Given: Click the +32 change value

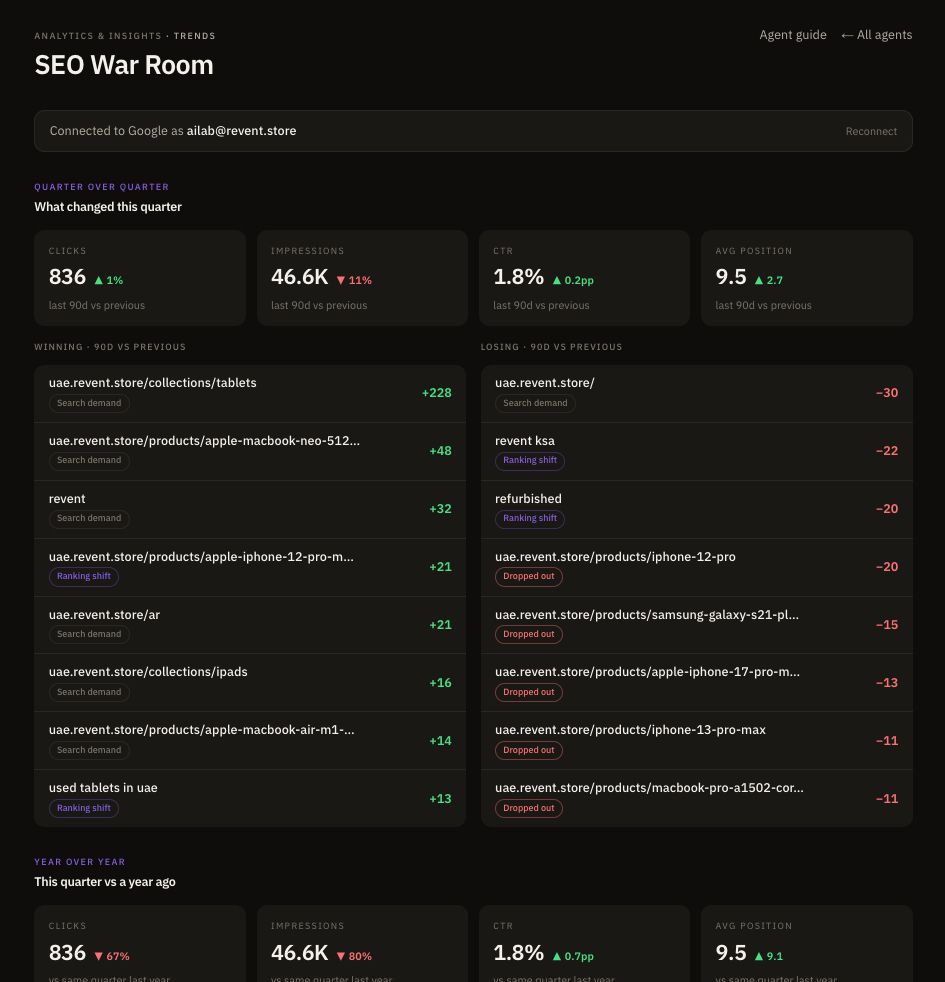Looking at the screenshot, I should coord(440,509).
